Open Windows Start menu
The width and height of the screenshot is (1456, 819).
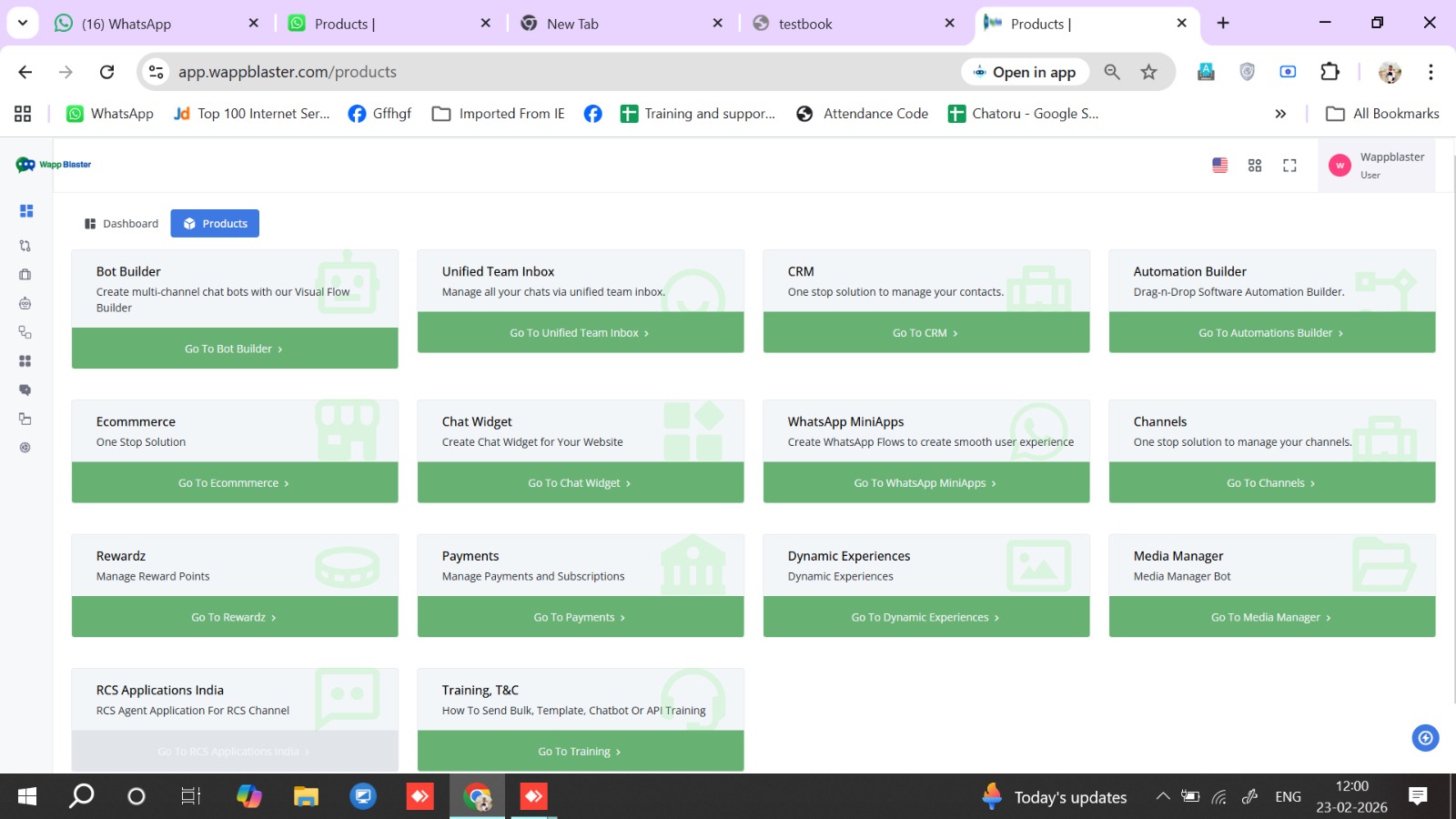(x=27, y=796)
